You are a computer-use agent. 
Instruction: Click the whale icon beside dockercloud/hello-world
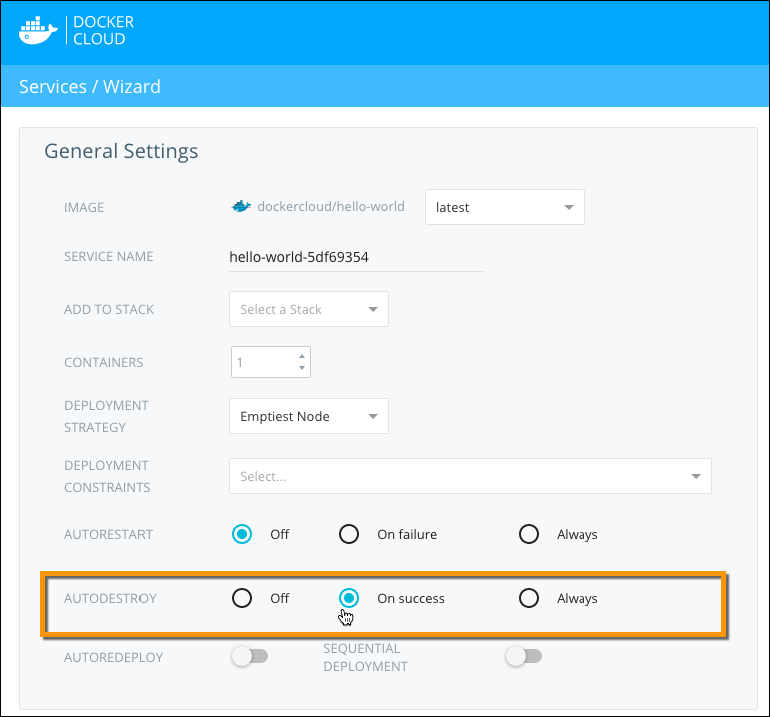tap(240, 207)
